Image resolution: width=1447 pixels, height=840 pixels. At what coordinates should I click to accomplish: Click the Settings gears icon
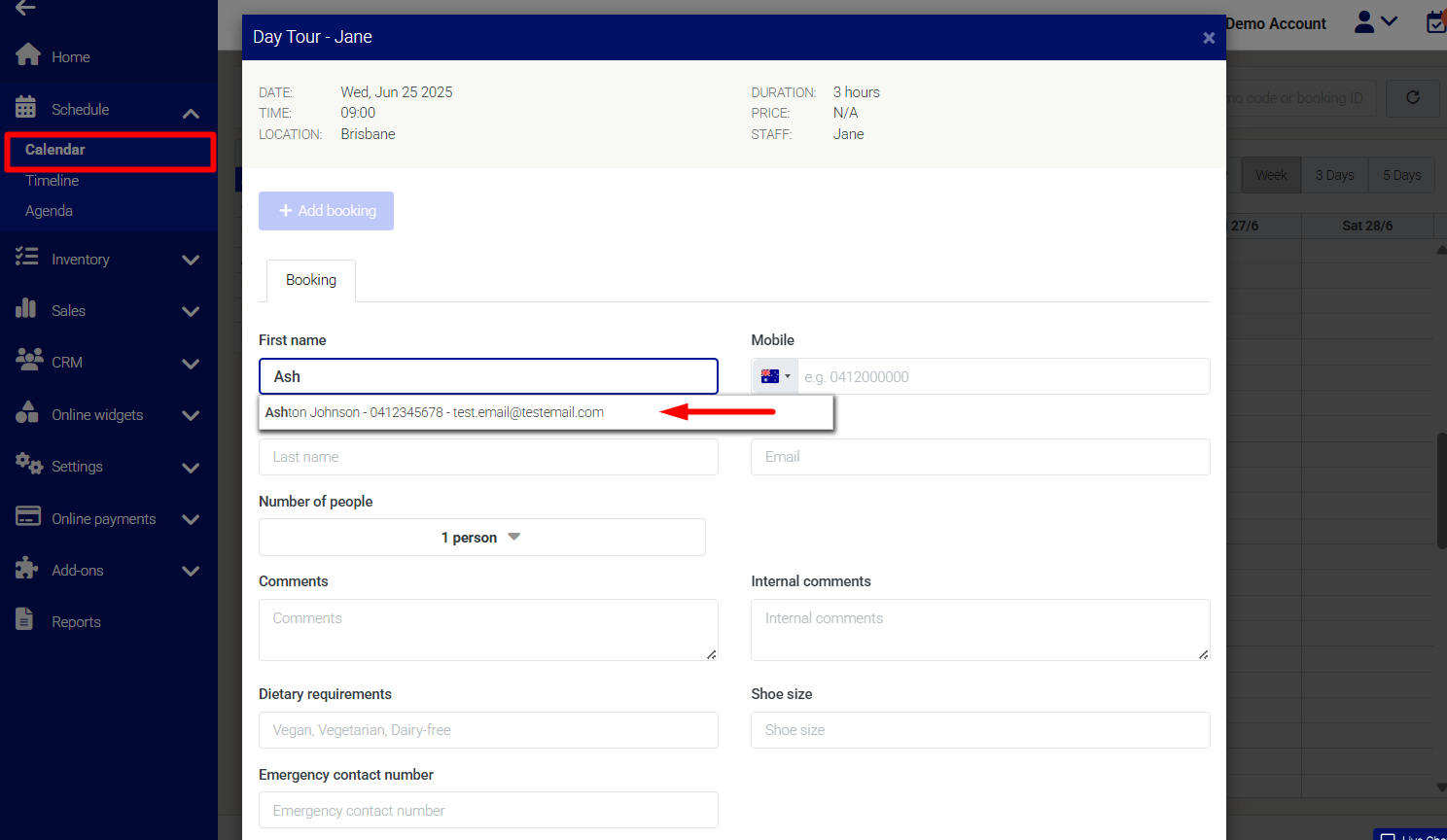[29, 464]
